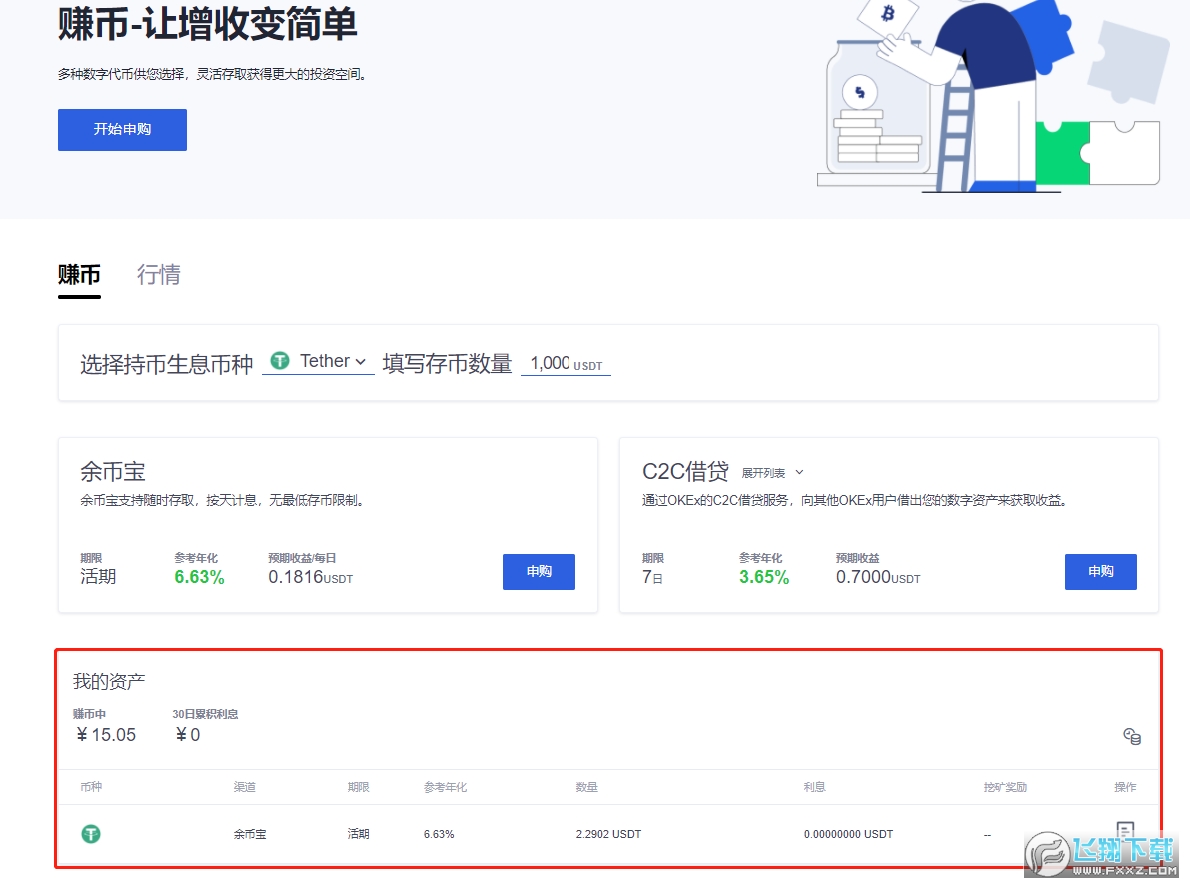Click 申购 in the C2C借贷 card
The width and height of the screenshot is (1190, 890).
(1100, 572)
